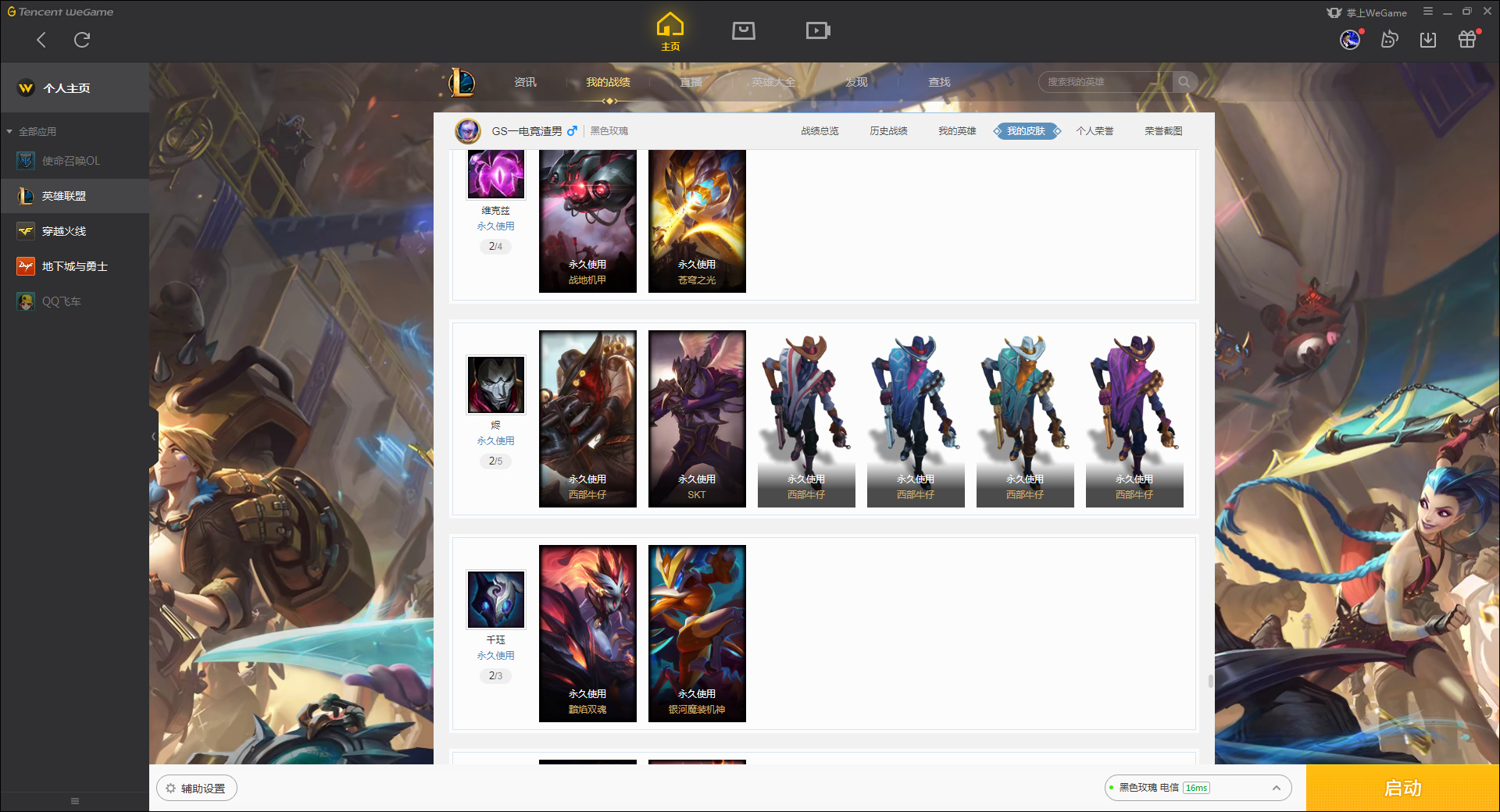The image size is (1500, 812).
Task: Open teal 西部牛仔 chroma
Action: [x=1025, y=418]
